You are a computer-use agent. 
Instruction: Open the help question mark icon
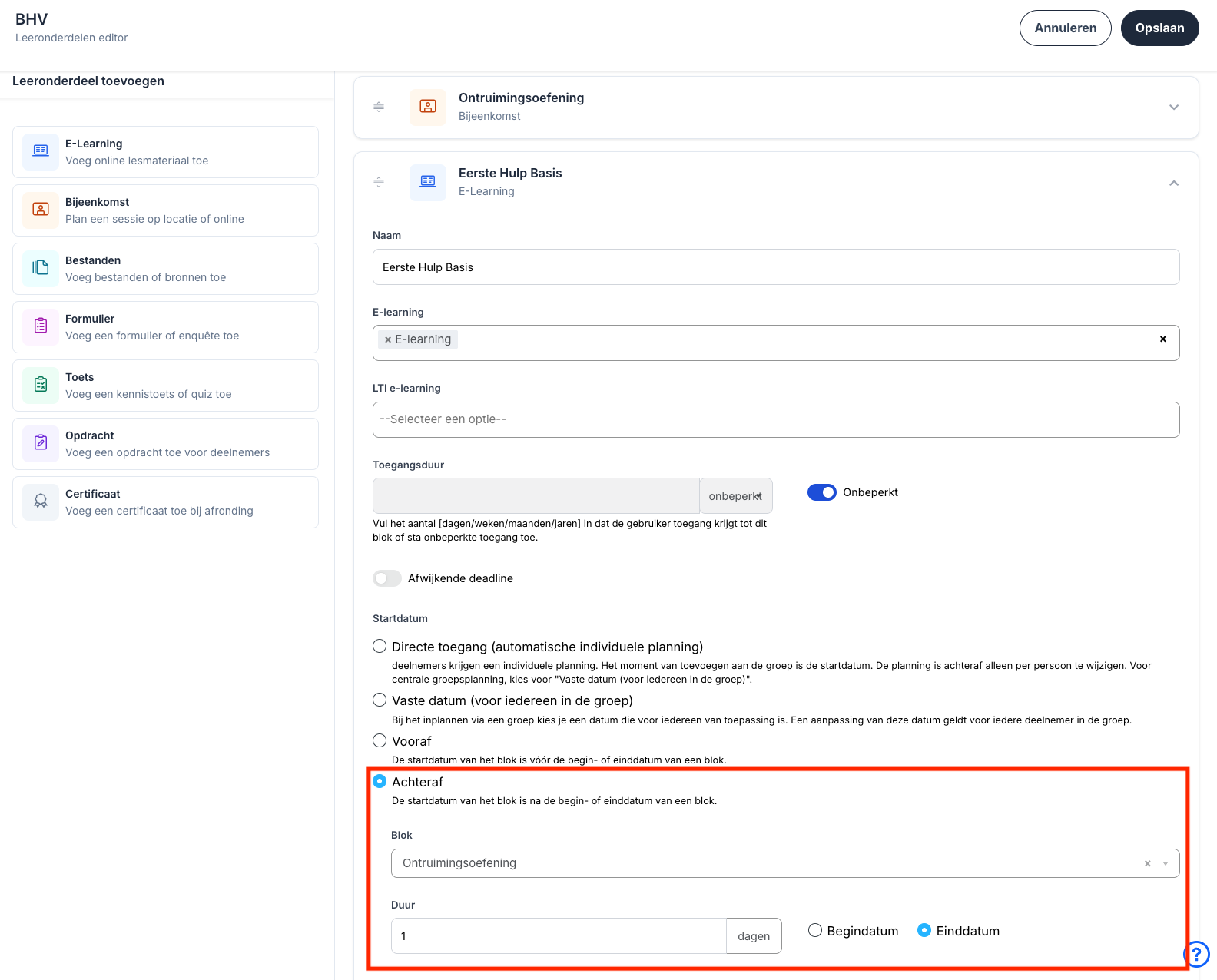coord(1196,954)
